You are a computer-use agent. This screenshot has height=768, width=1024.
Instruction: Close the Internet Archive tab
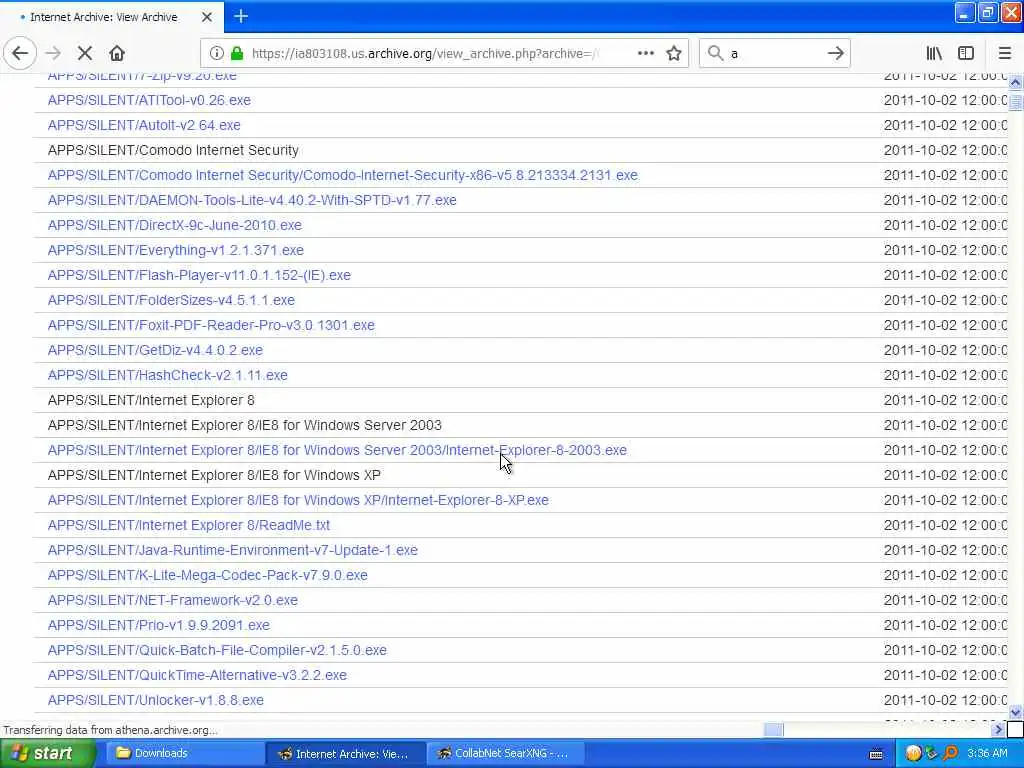(x=207, y=17)
